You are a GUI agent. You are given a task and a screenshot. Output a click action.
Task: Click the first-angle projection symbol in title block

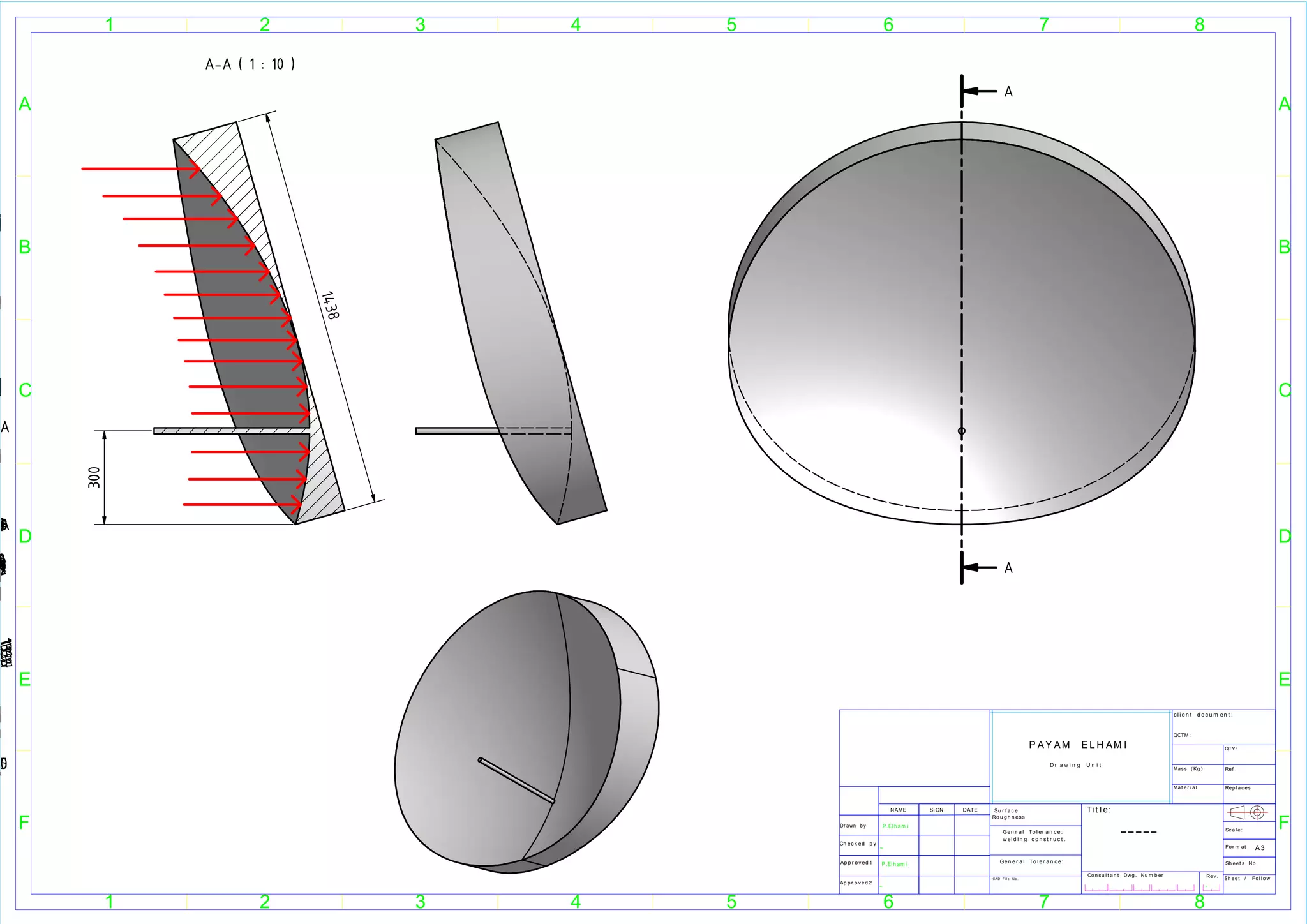pyautogui.click(x=1248, y=812)
